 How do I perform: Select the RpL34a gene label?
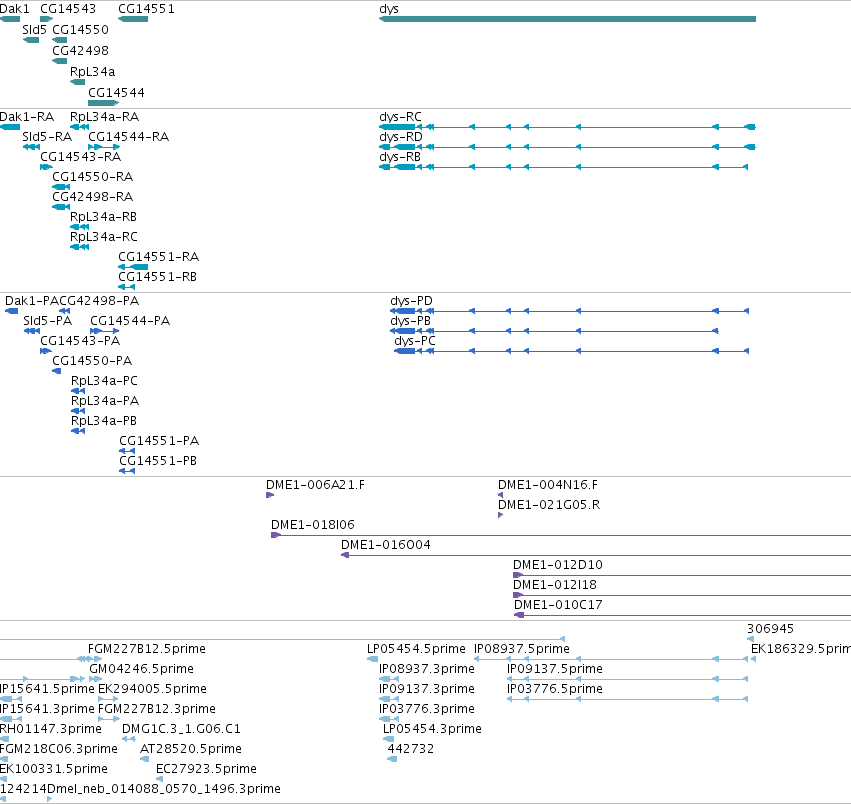point(93,72)
